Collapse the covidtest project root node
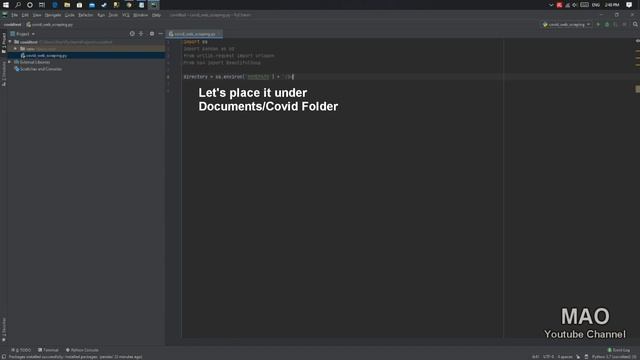Image resolution: width=640 pixels, height=360 pixels. pyautogui.click(x=10, y=42)
